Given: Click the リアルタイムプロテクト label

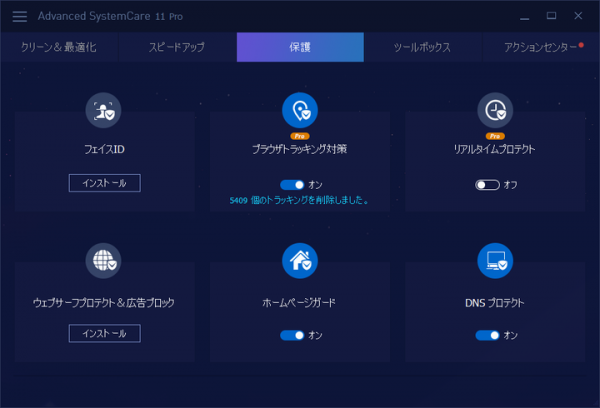Looking at the screenshot, I should pos(494,149).
